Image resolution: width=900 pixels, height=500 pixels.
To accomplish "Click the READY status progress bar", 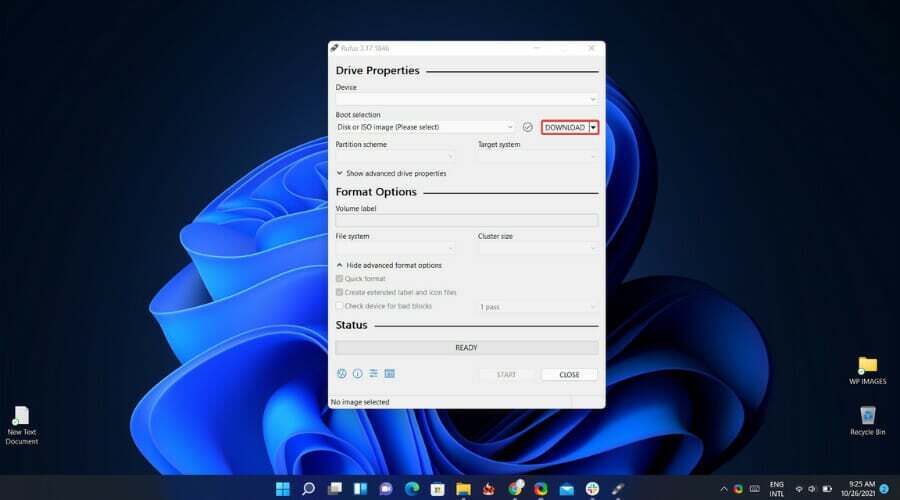I will [x=467, y=348].
